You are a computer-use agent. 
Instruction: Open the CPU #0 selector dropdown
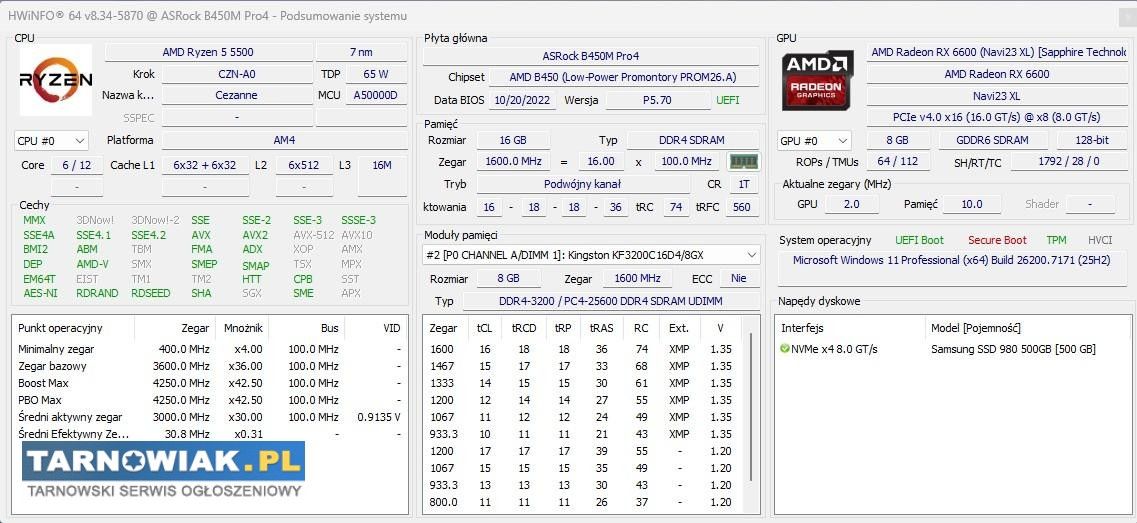pos(51,141)
